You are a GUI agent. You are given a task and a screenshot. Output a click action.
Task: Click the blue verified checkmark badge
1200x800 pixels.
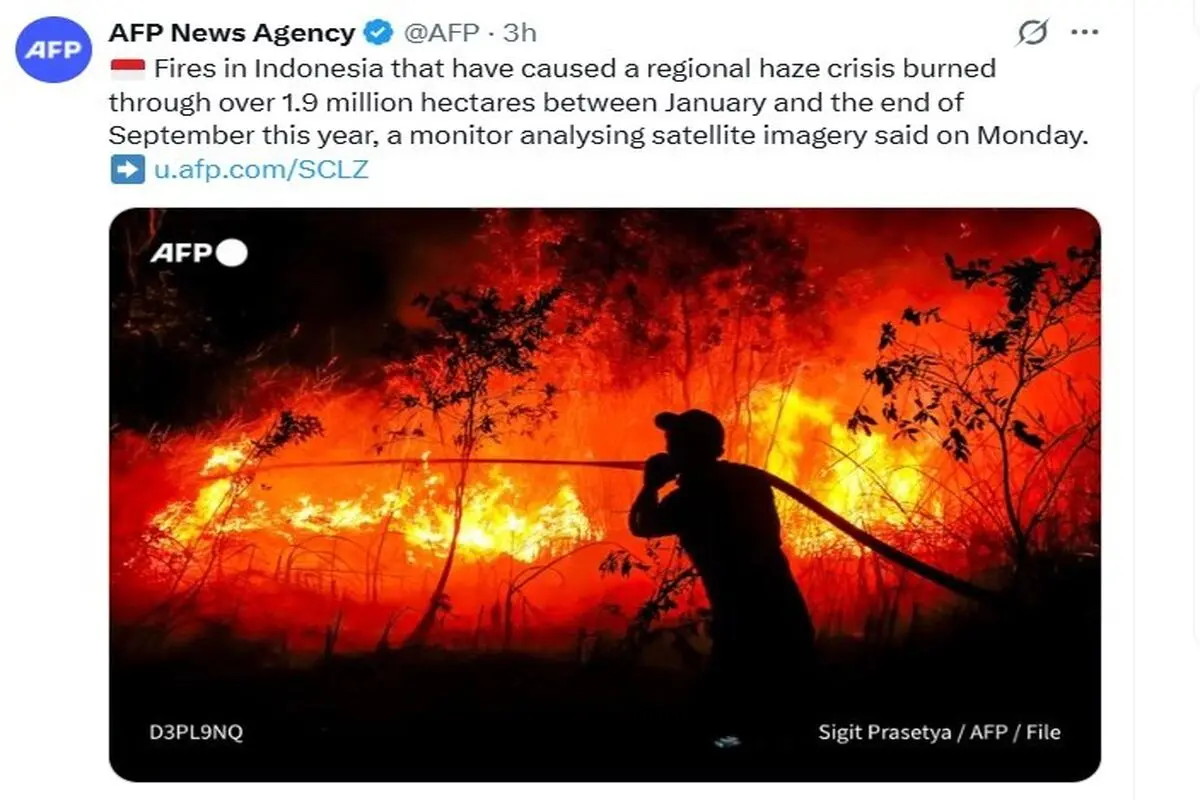377,33
